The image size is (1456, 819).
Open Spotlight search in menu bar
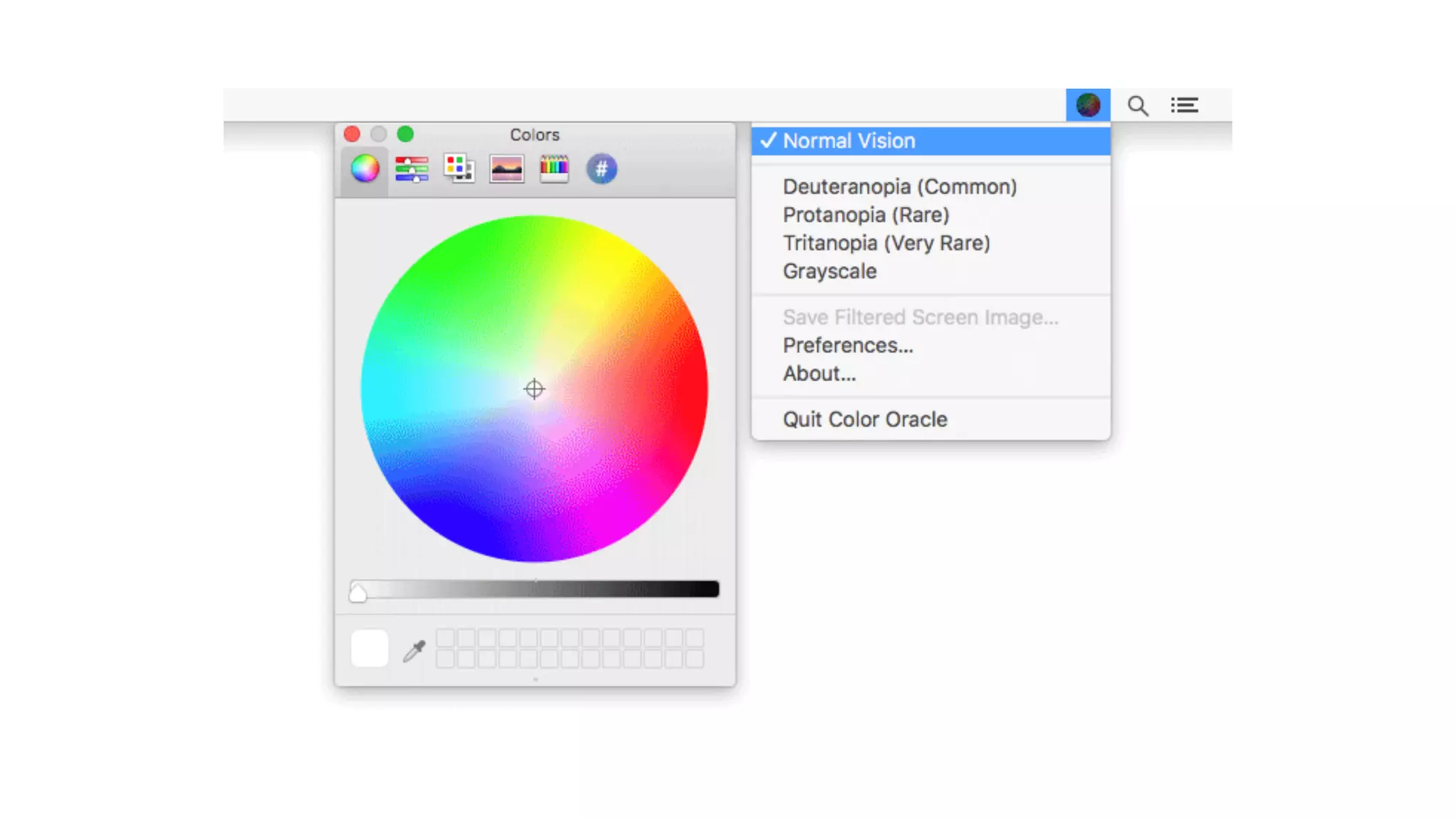click(x=1137, y=106)
